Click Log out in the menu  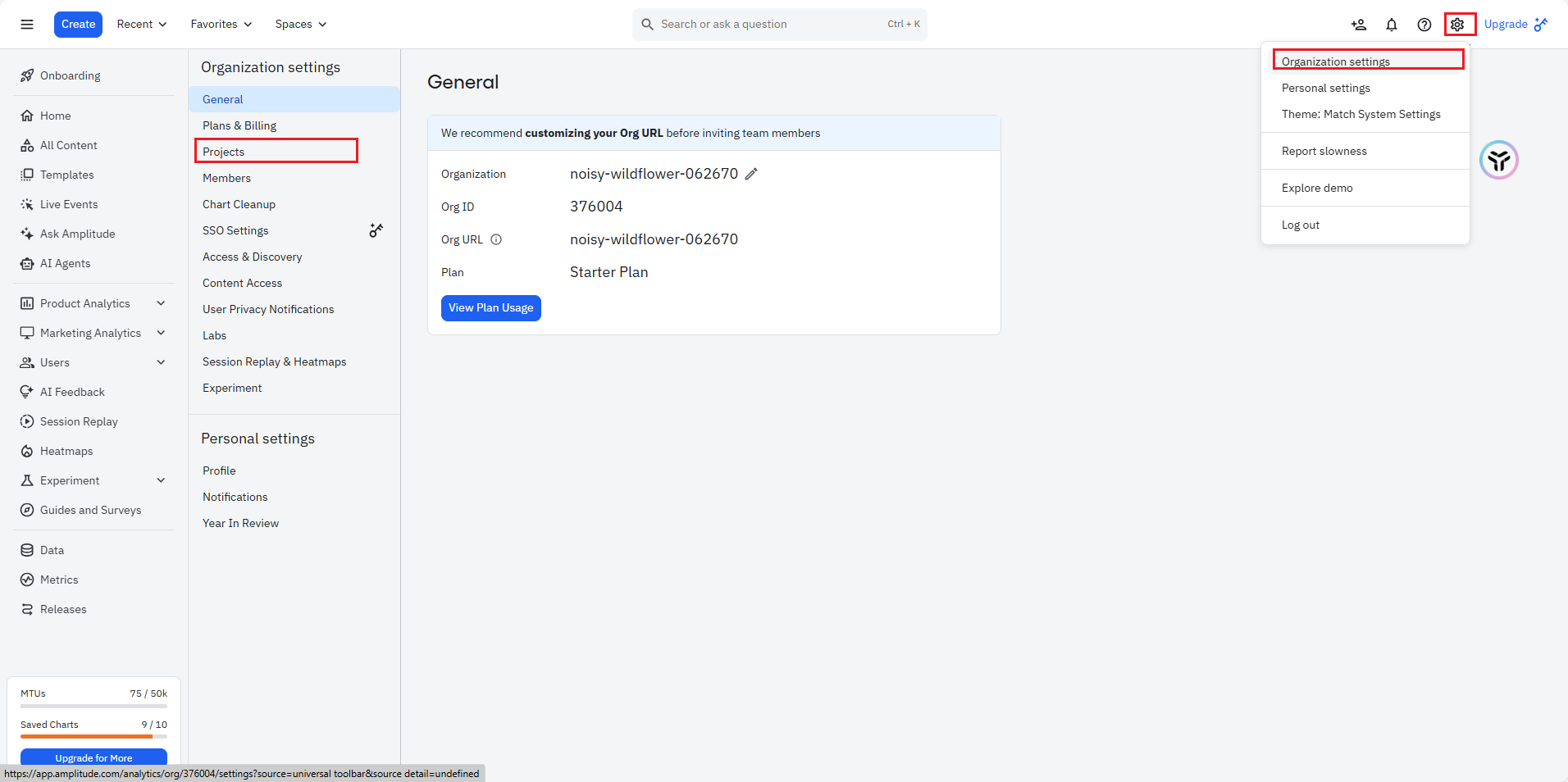(x=1365, y=225)
